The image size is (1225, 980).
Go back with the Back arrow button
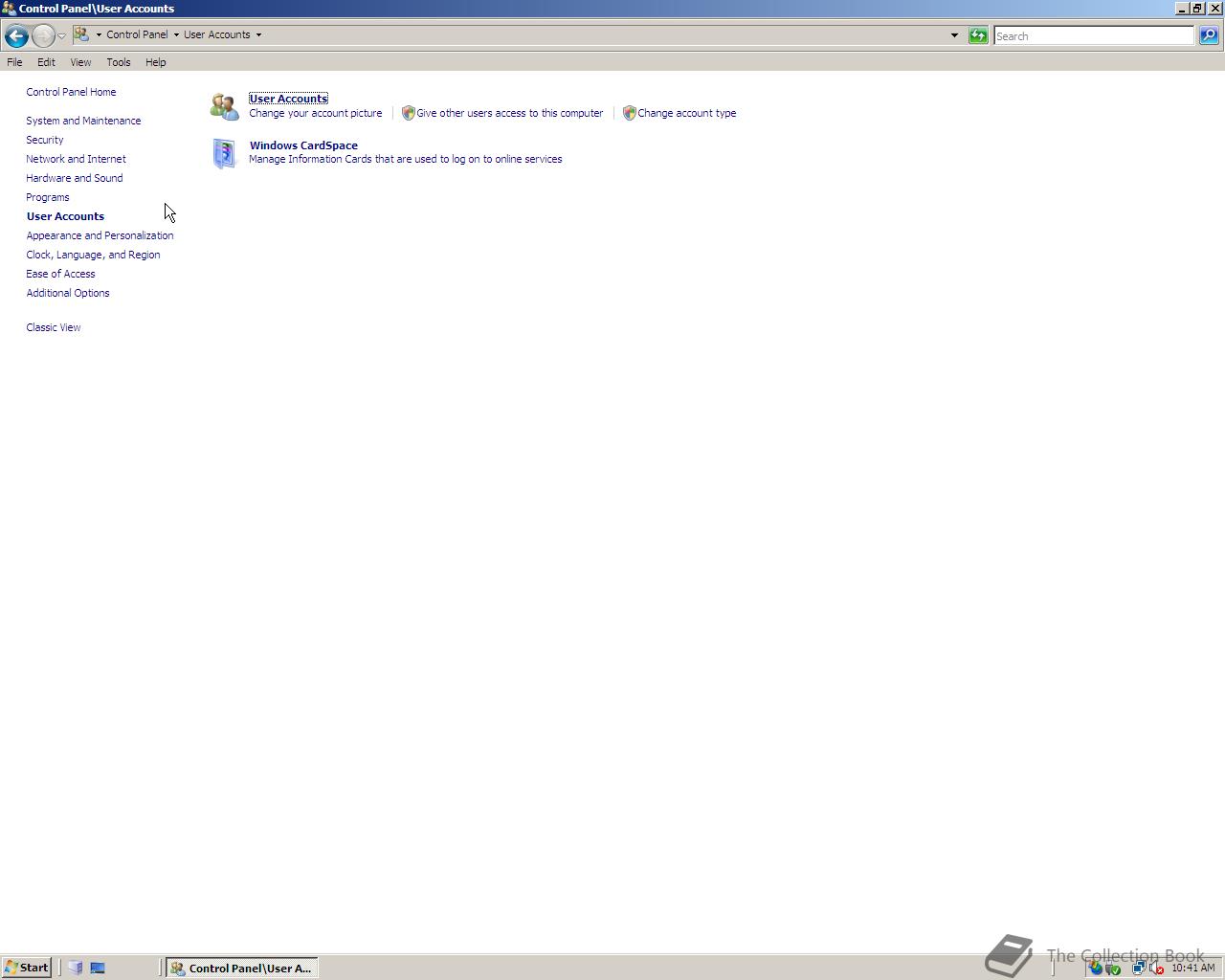(15, 35)
